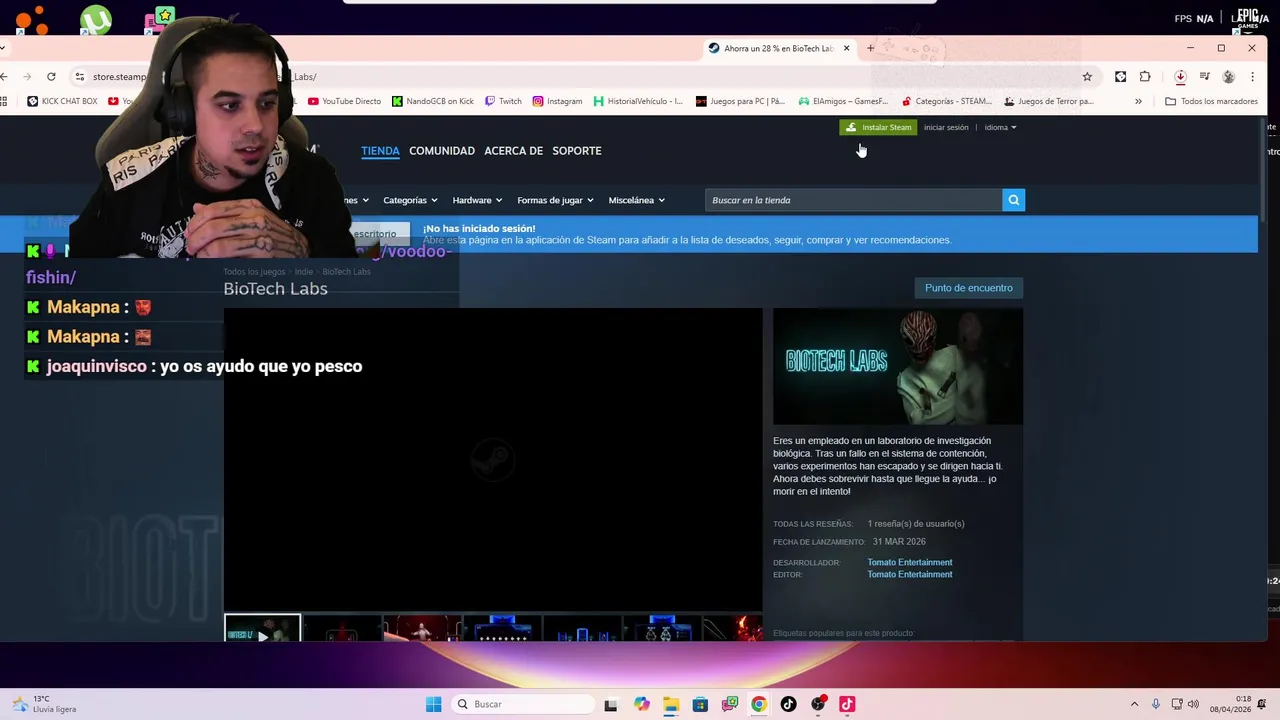
Task: Click the Instalar Steam button
Action: point(879,127)
